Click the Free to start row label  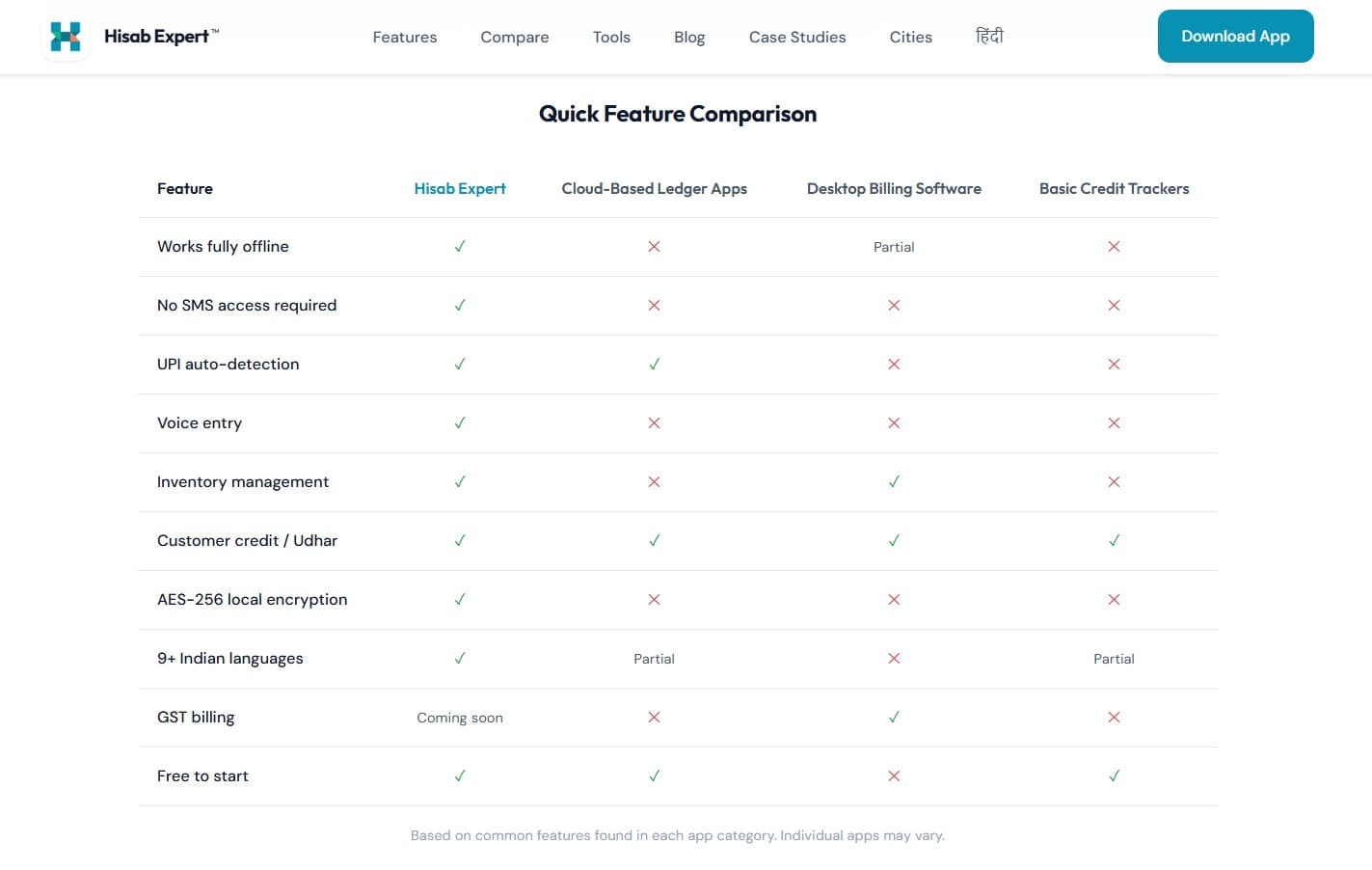click(202, 775)
